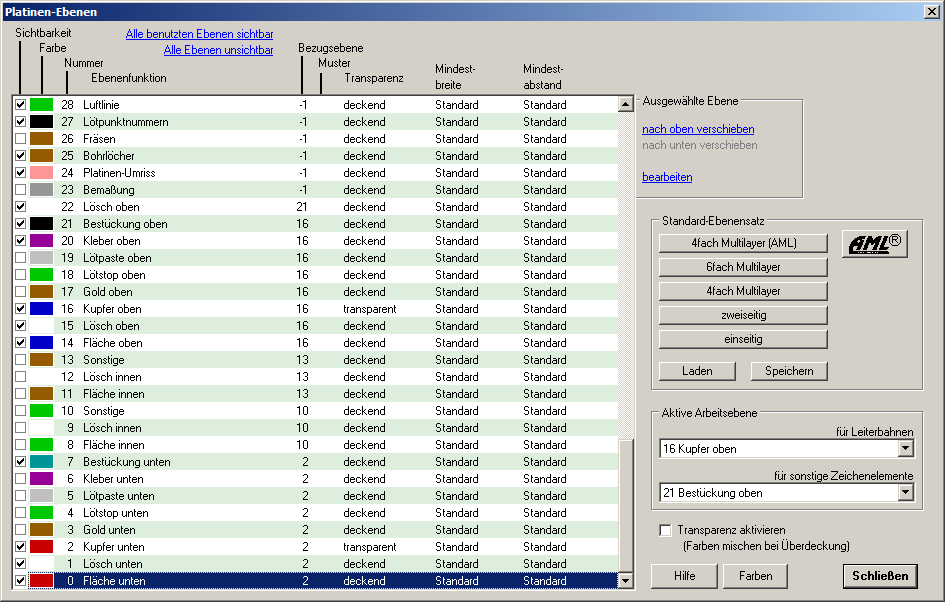This screenshot has height=602, width=945.
Task: Choose the plain 4fach Multilayer layer set
Action: pyautogui.click(x=743, y=291)
